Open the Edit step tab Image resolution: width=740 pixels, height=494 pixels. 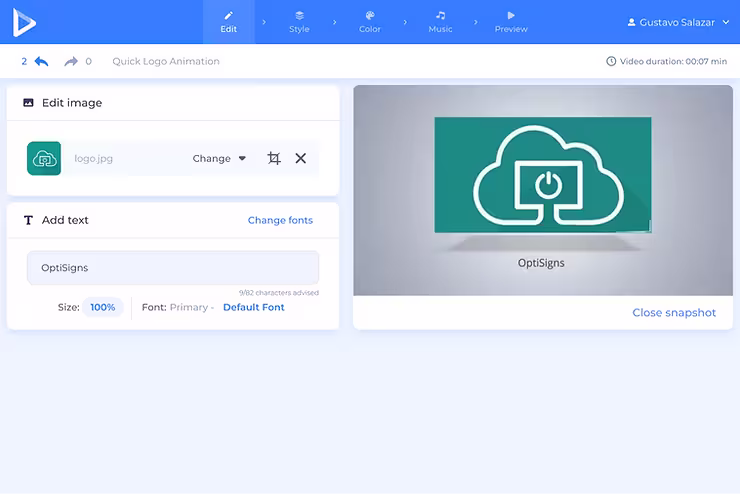point(228,22)
